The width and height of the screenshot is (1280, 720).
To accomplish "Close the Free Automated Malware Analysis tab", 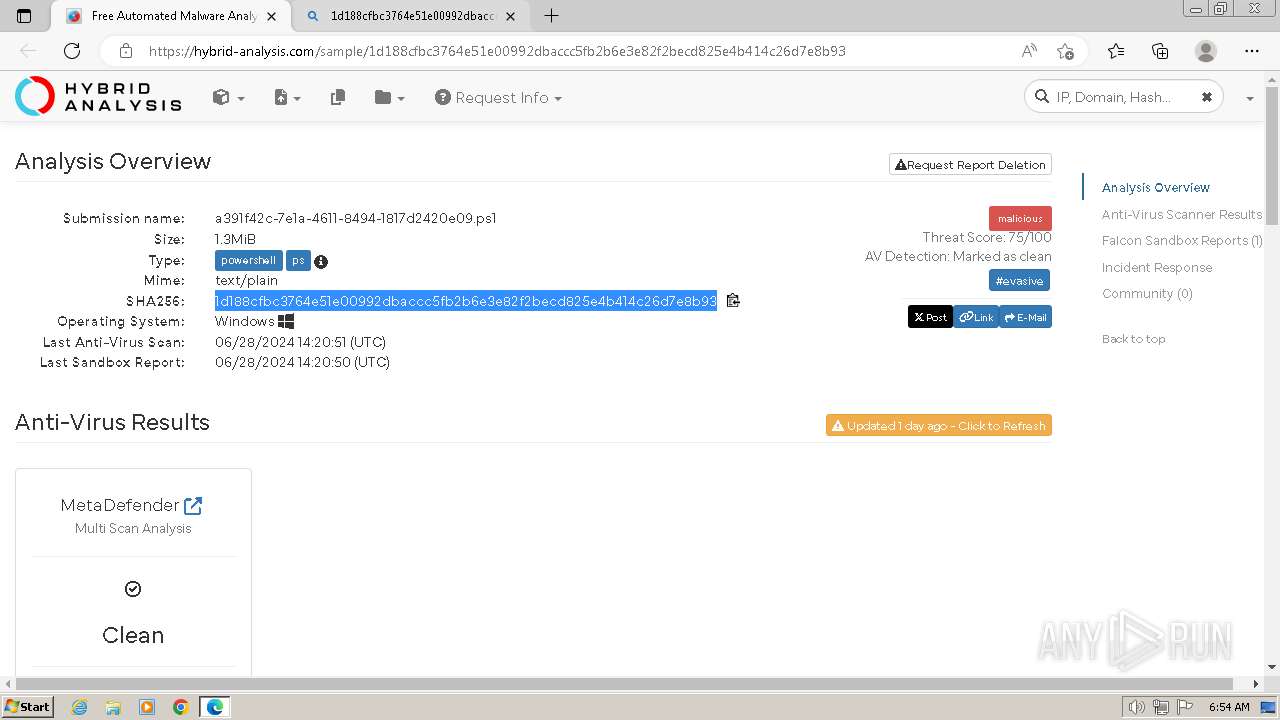I will click(271, 16).
